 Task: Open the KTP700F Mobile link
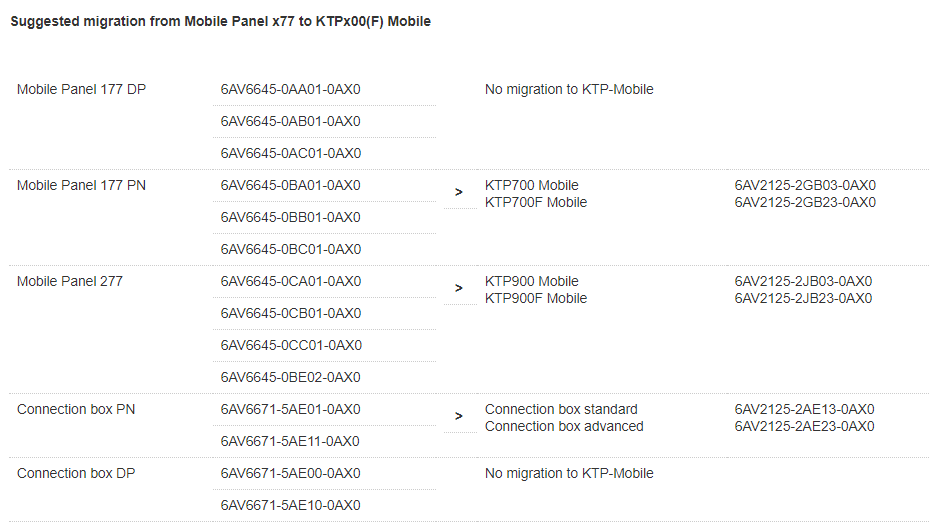(536, 202)
